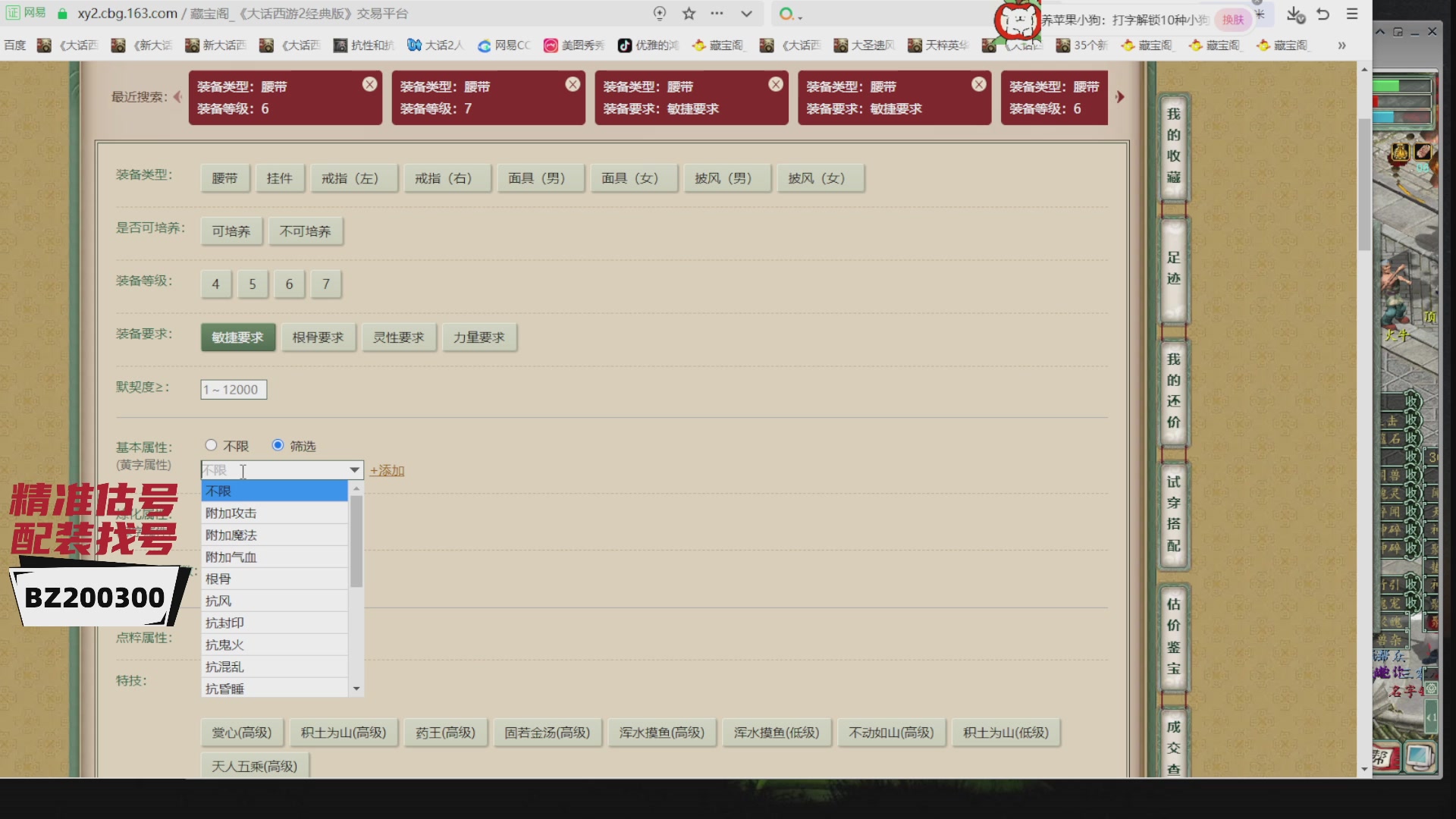
Task: Click the bookmark star icon in address bar
Action: point(689,14)
